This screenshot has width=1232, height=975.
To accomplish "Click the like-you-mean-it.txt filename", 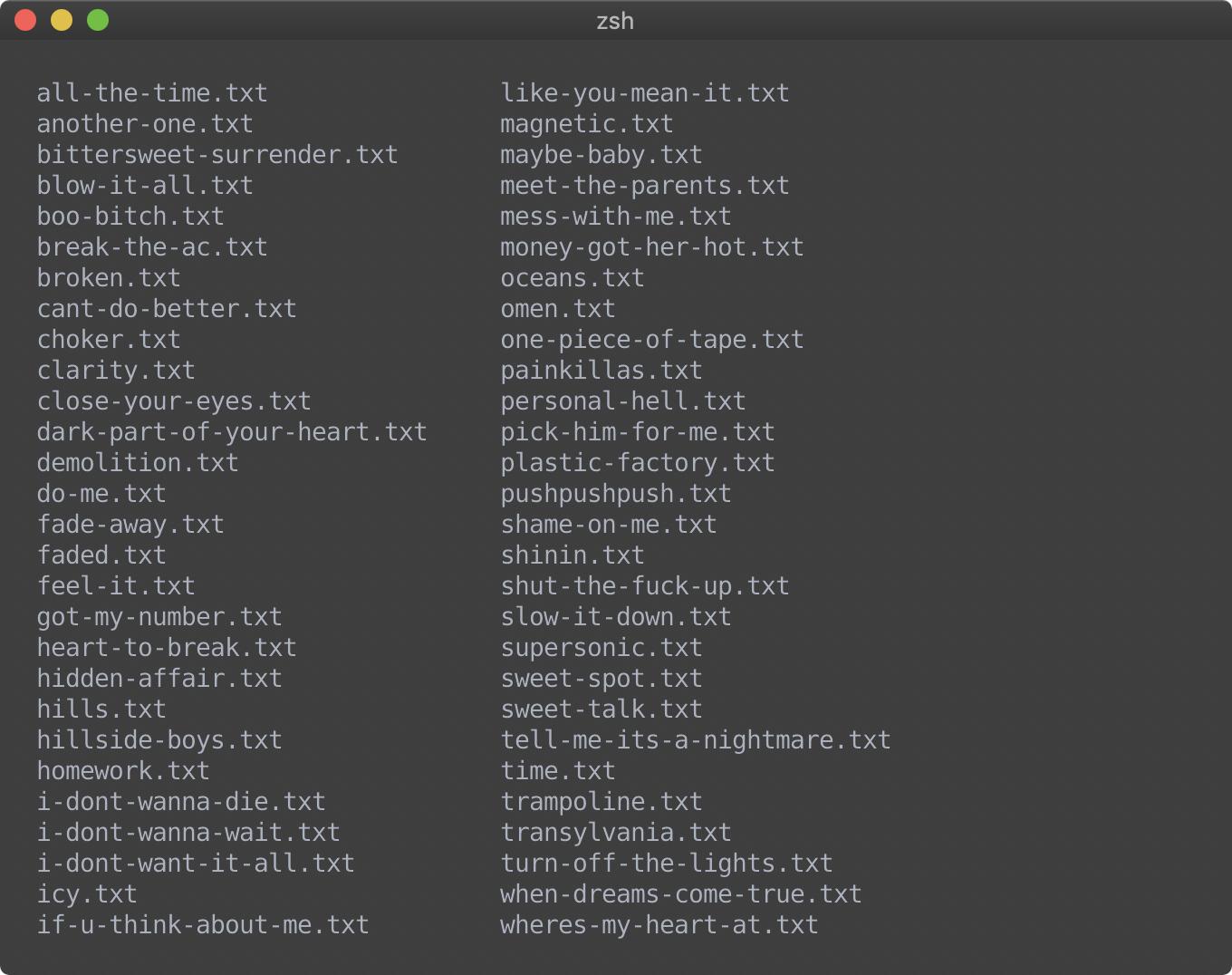I will pyautogui.click(x=645, y=93).
